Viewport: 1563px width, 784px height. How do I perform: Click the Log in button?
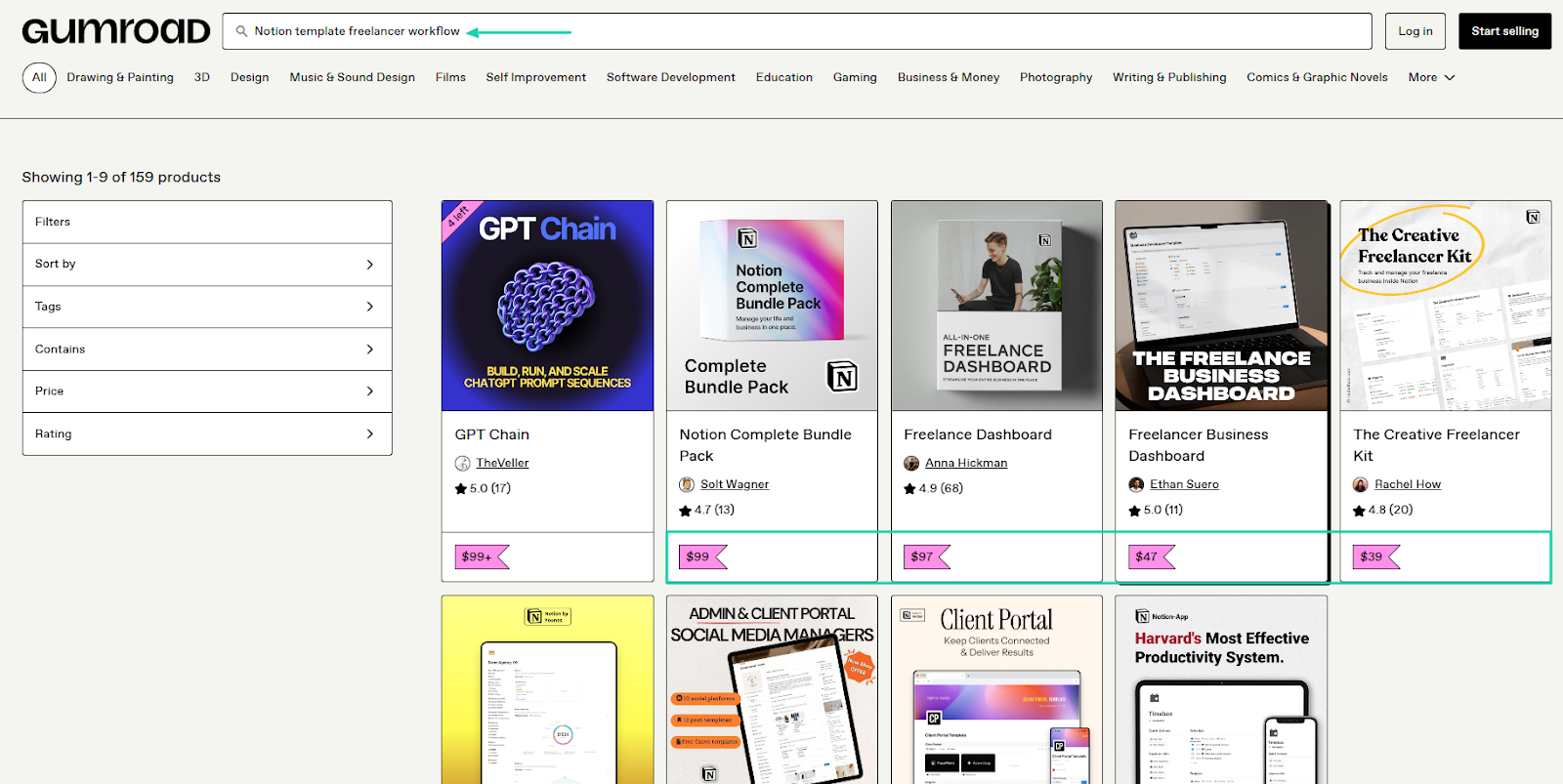pyautogui.click(x=1415, y=31)
